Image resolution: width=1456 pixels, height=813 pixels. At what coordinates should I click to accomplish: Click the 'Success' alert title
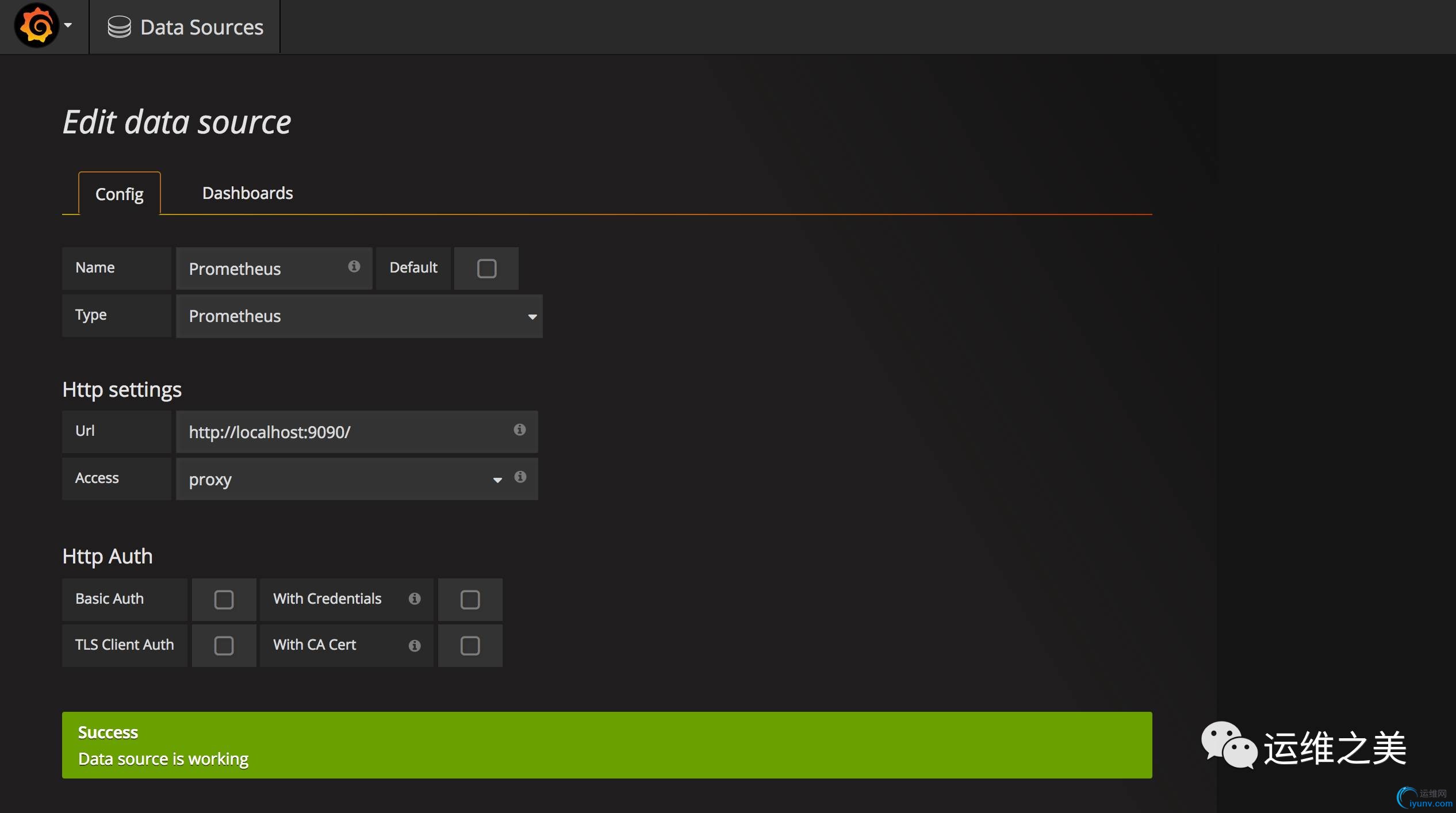coord(108,733)
